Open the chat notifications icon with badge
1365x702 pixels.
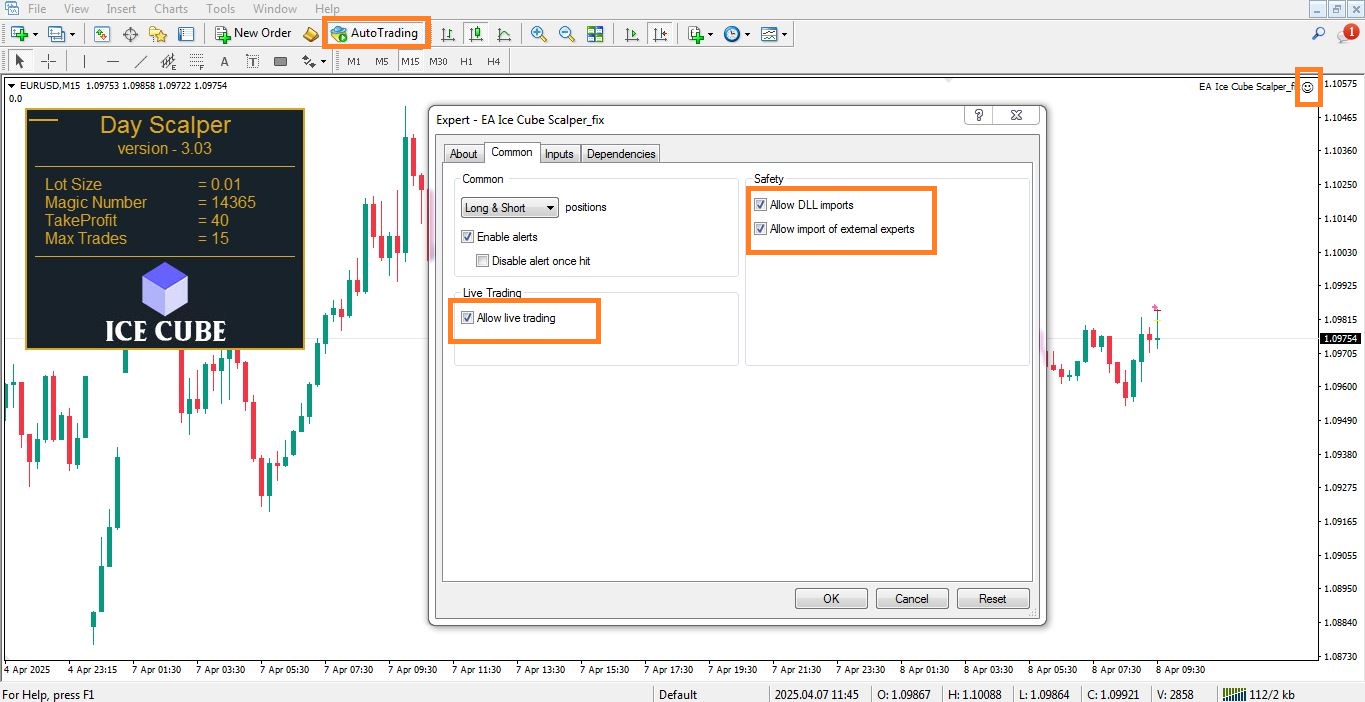[1345, 34]
